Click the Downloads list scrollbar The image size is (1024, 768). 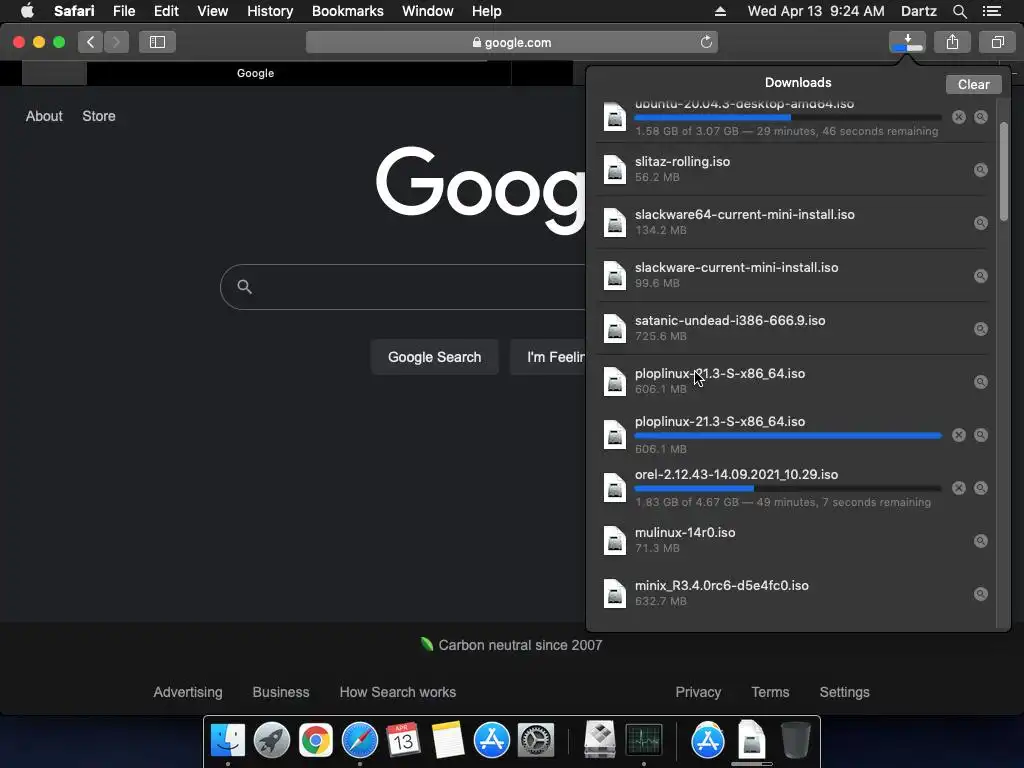(x=1004, y=171)
